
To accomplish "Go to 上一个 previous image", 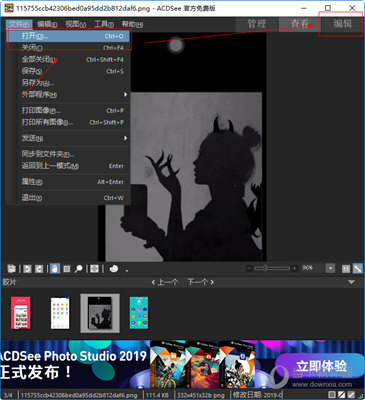I will pyautogui.click(x=165, y=282).
